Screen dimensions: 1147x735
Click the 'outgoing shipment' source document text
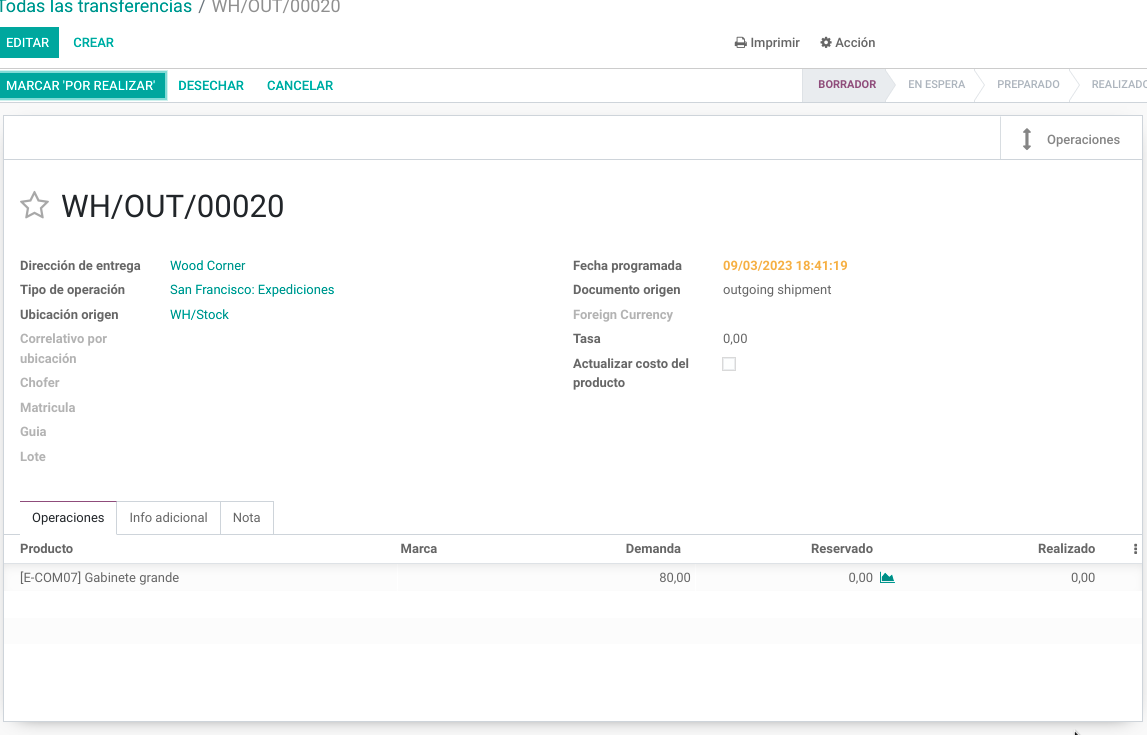[x=777, y=290]
